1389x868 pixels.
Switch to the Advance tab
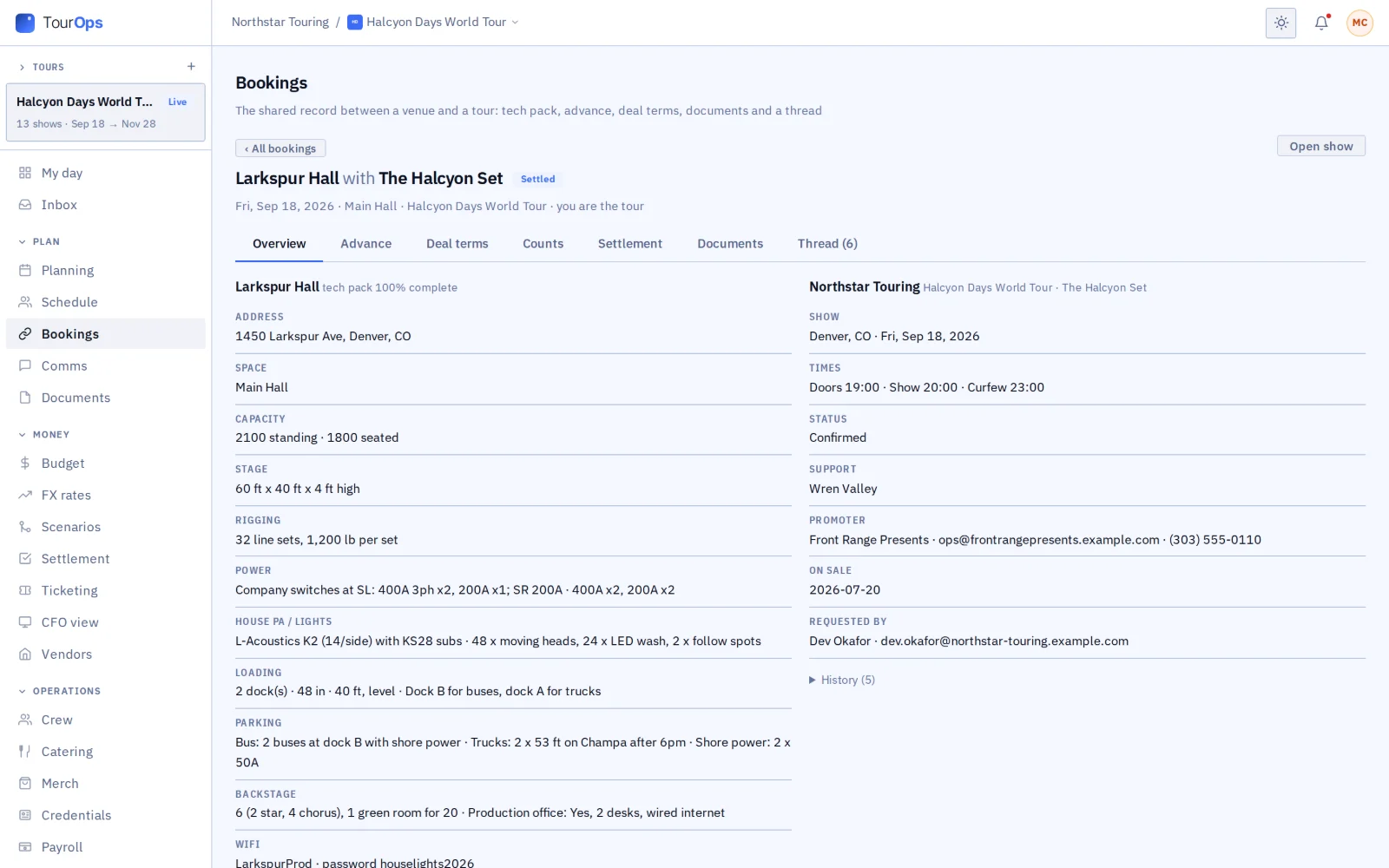(365, 244)
